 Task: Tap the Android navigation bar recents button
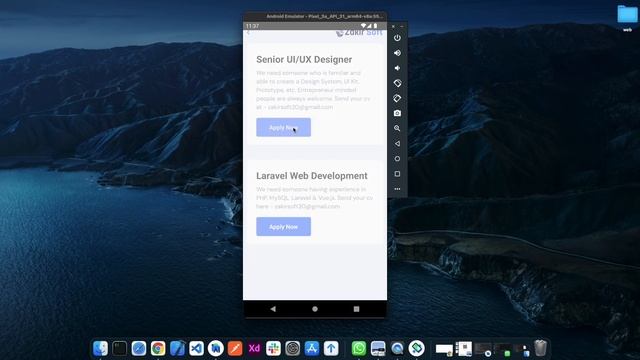(356, 309)
